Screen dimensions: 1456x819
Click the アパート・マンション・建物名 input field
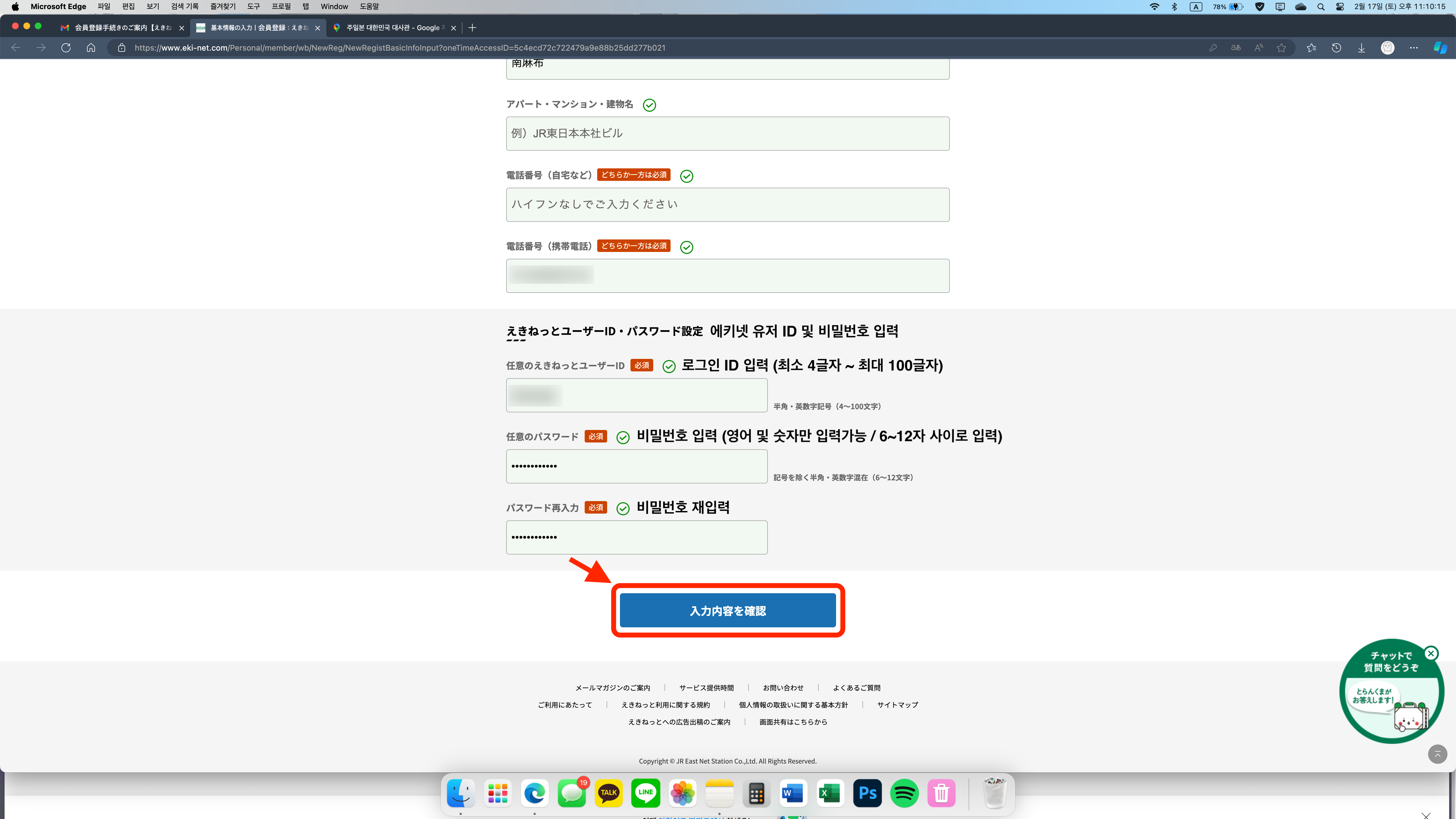point(727,133)
